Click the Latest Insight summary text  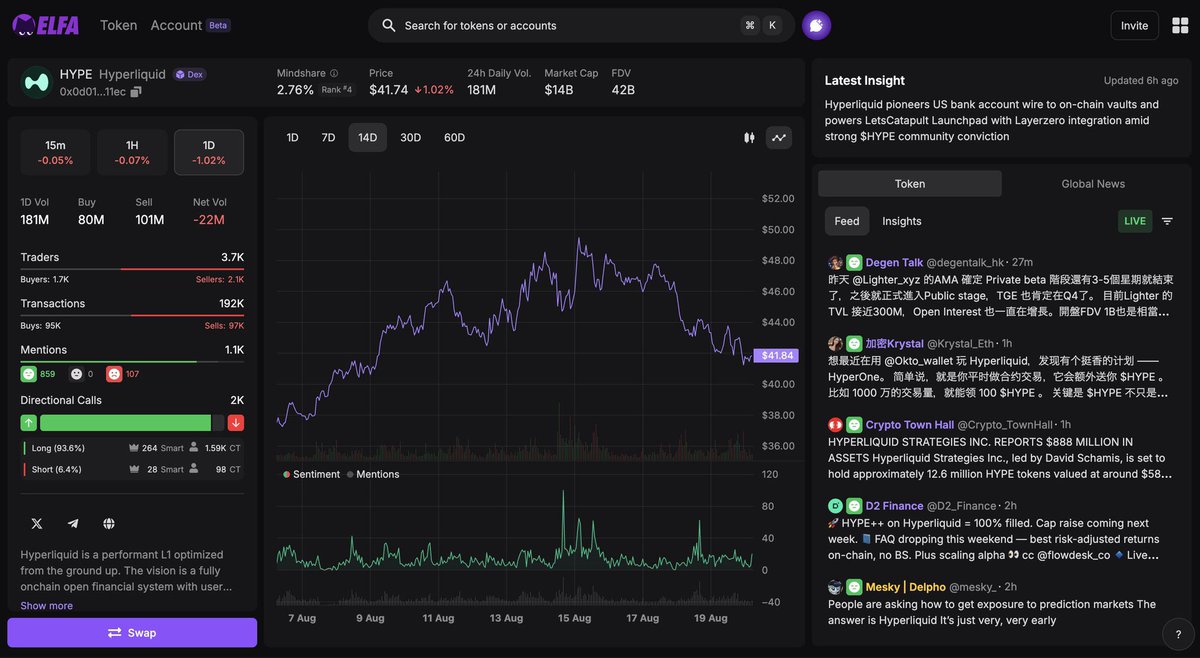coord(992,120)
